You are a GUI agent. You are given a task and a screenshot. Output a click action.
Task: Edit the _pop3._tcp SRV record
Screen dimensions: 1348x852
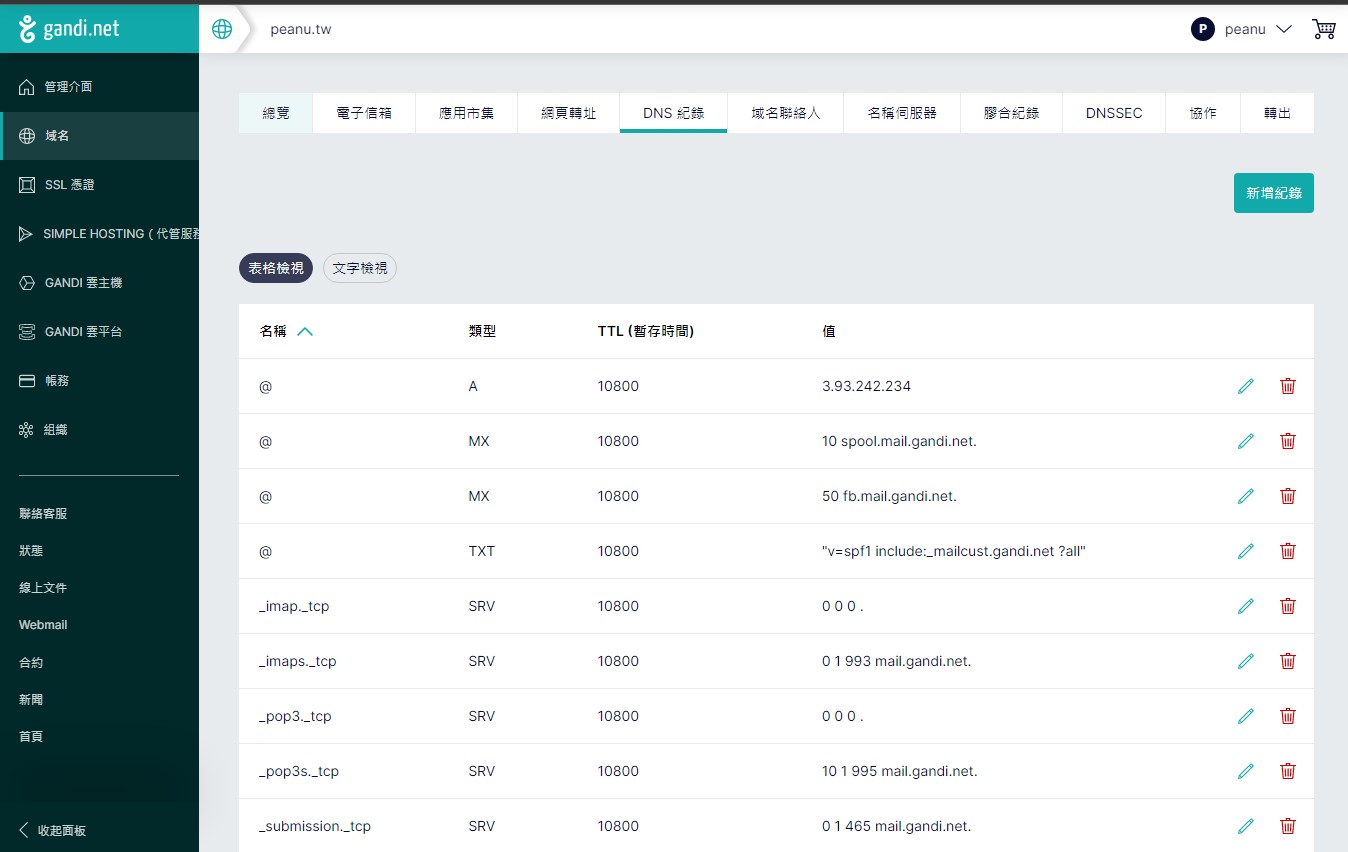(x=1246, y=716)
